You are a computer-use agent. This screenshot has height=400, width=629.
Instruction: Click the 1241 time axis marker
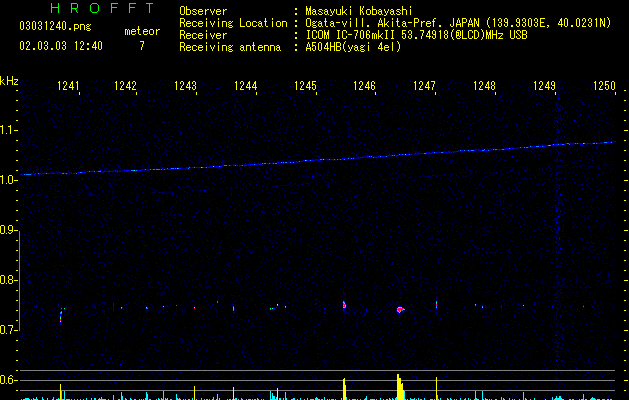pyautogui.click(x=68, y=86)
